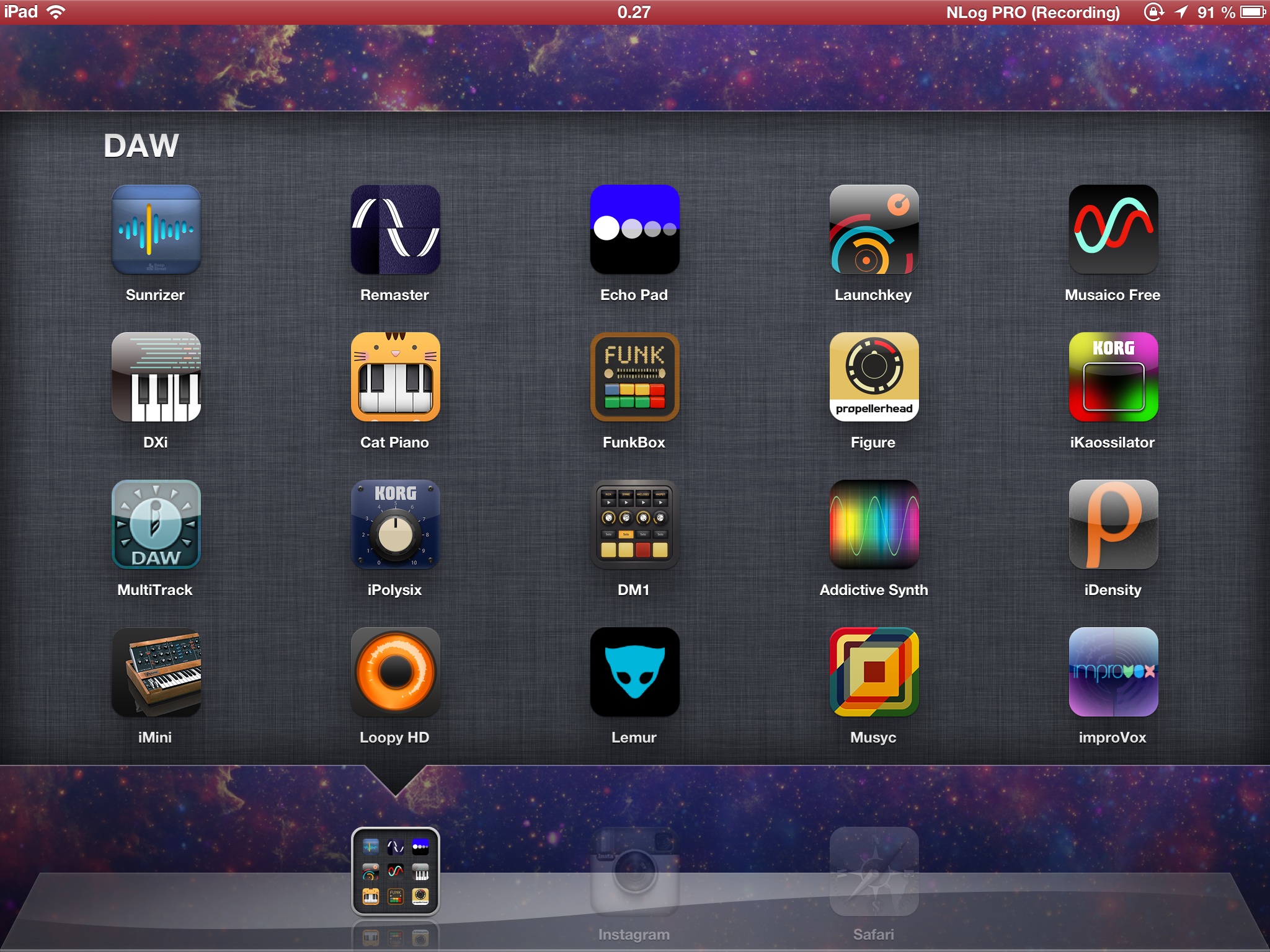Viewport: 1270px width, 952px height.
Task: Tap the "FunkBox" label text
Action: click(634, 443)
